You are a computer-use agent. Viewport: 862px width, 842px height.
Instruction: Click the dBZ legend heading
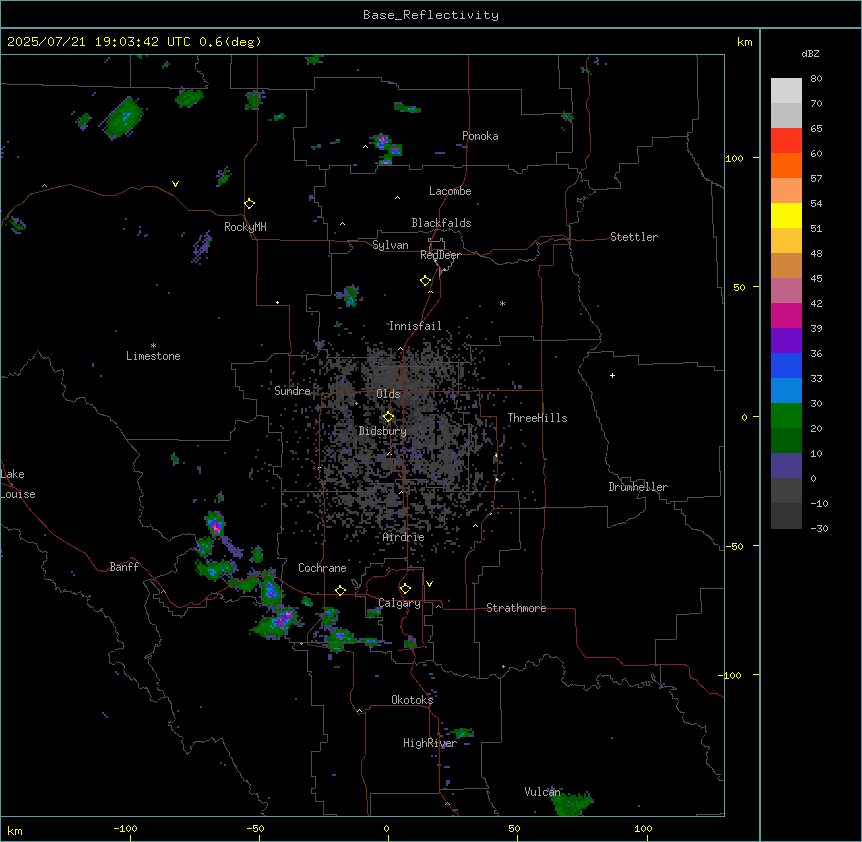click(810, 54)
